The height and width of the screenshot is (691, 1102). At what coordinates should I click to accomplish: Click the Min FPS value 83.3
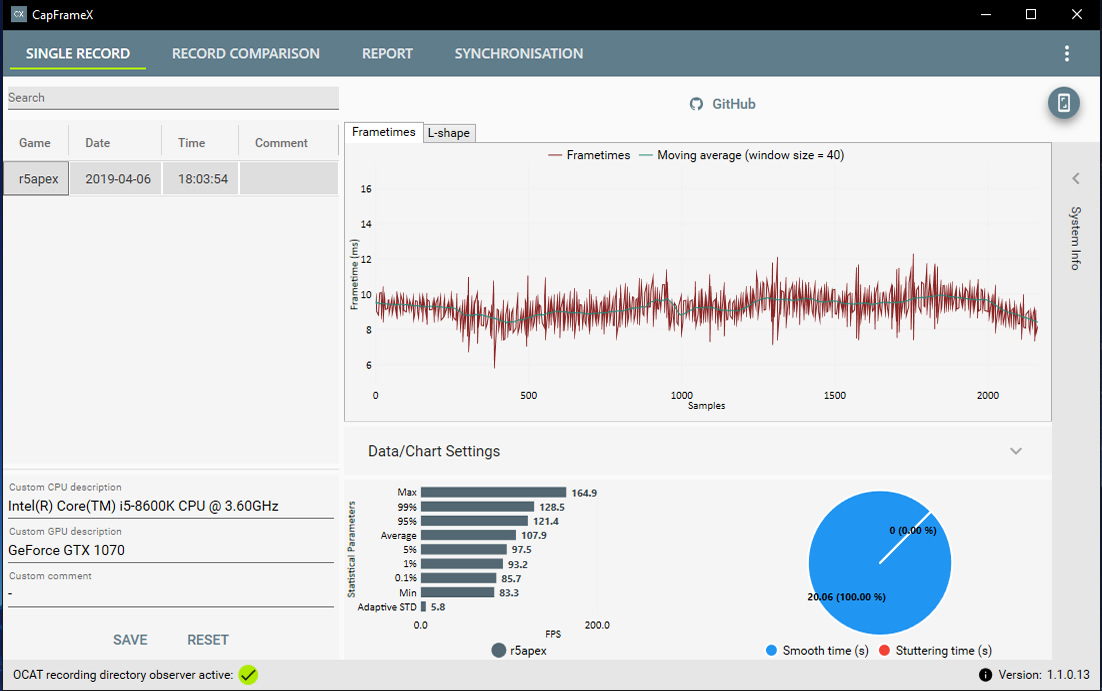click(509, 593)
